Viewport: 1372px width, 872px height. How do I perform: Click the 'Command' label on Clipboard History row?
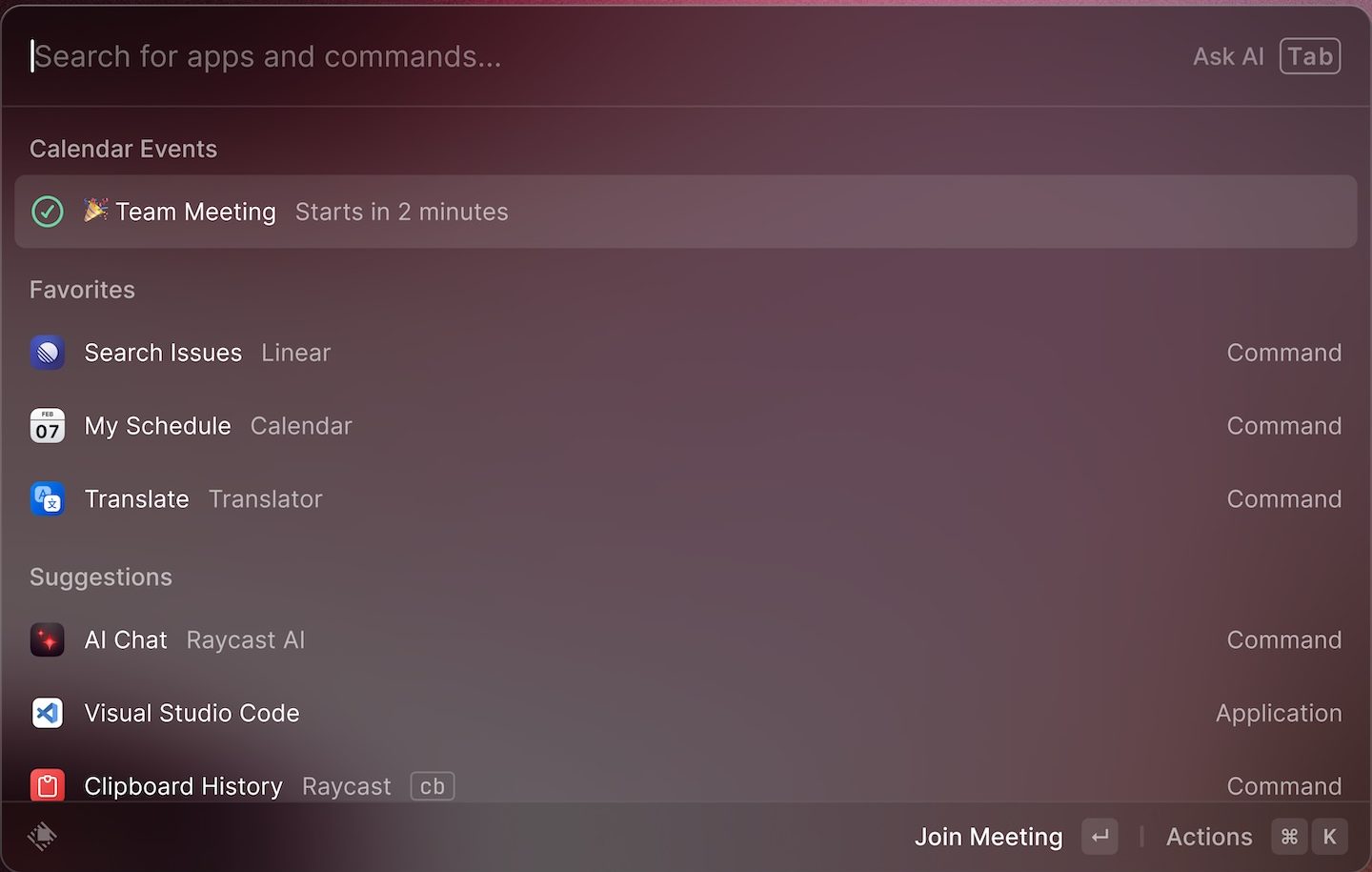tap(1284, 786)
